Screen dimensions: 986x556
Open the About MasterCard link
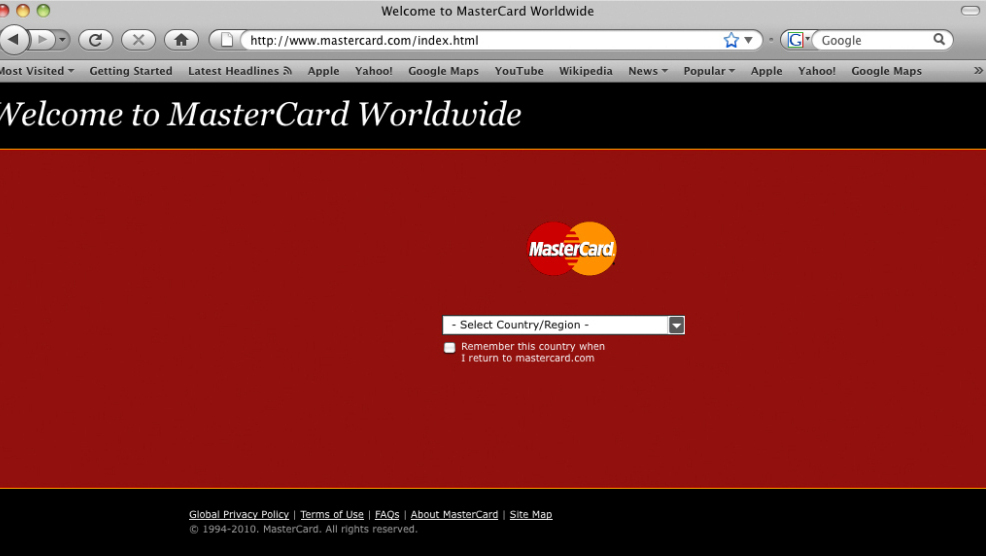454,514
